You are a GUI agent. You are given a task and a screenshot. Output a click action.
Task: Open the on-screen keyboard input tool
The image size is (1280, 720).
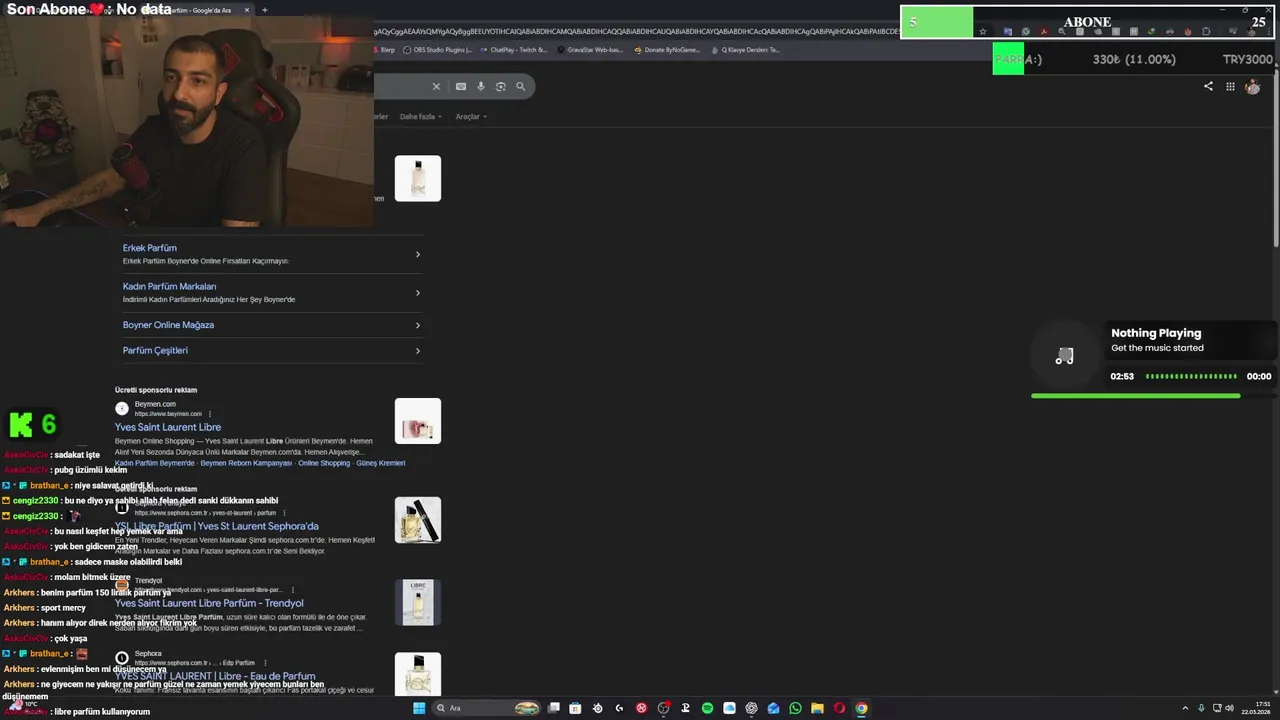point(461,86)
